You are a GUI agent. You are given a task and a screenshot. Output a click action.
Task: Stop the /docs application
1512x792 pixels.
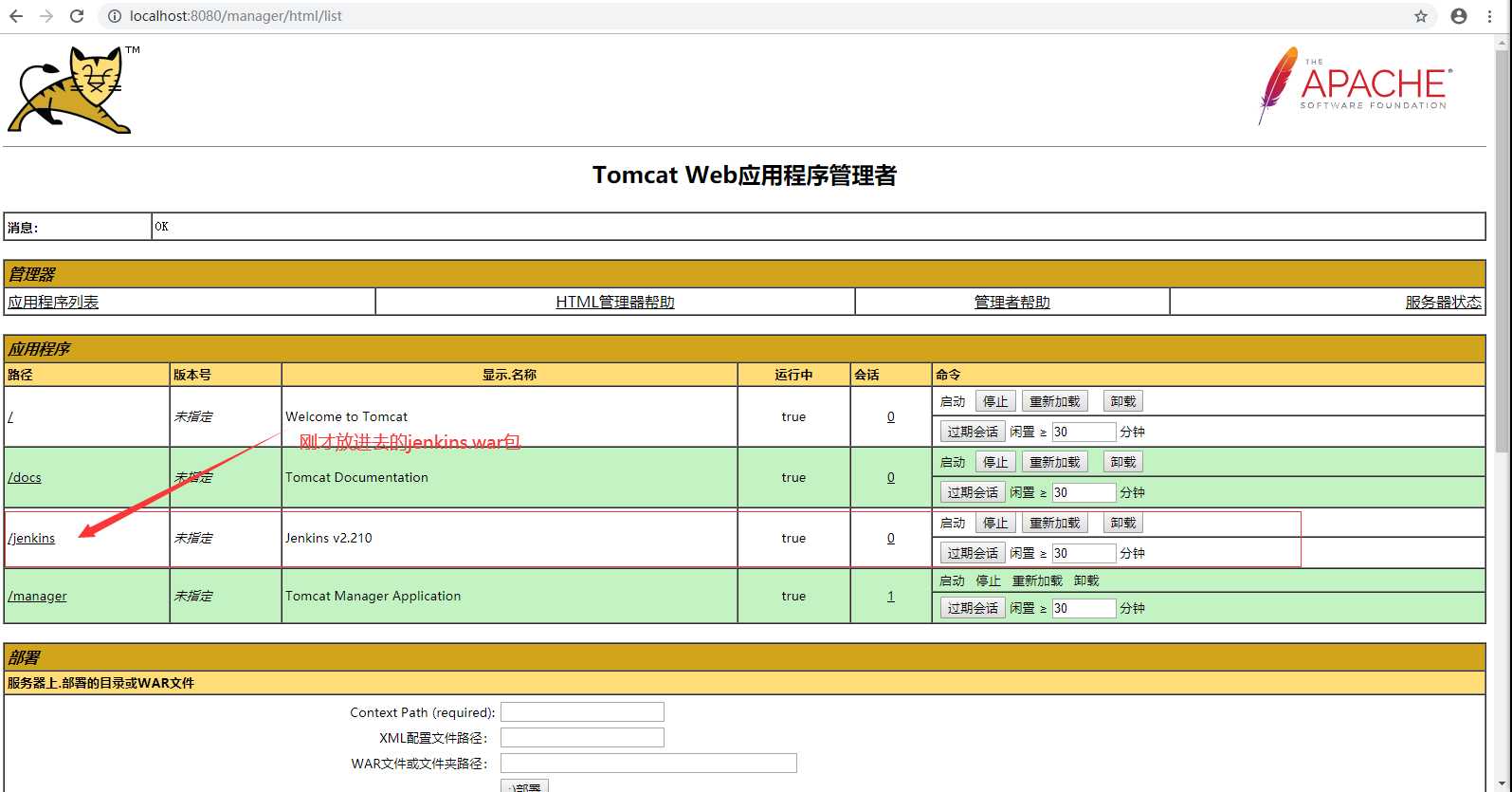pyautogui.click(x=995, y=462)
